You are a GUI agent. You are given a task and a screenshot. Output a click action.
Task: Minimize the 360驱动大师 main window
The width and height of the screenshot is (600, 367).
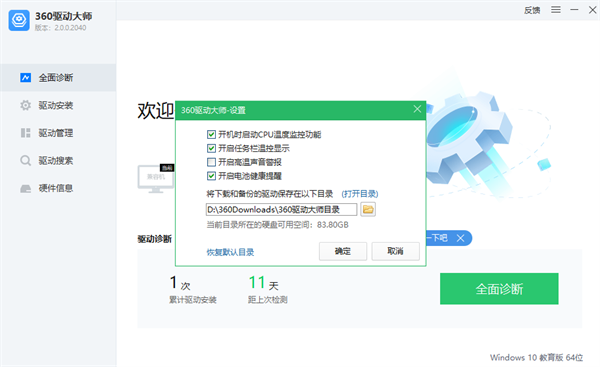574,10
